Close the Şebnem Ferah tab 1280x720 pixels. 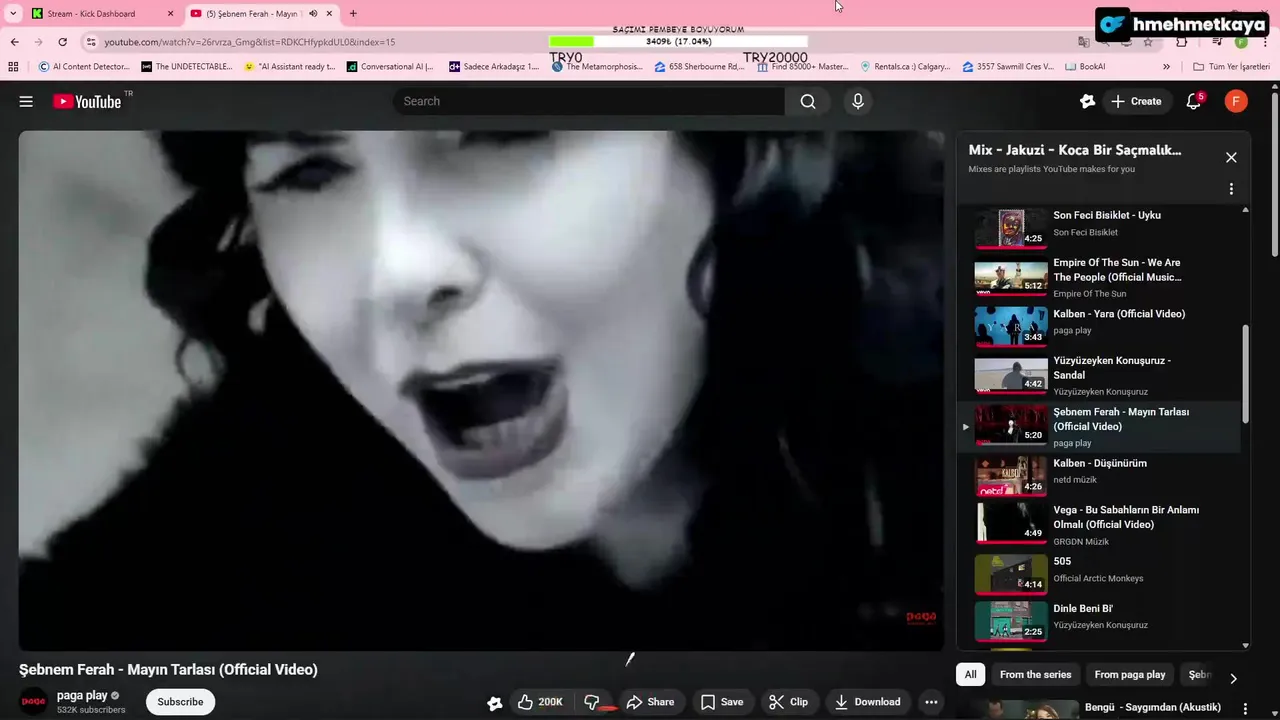pyautogui.click(x=329, y=14)
